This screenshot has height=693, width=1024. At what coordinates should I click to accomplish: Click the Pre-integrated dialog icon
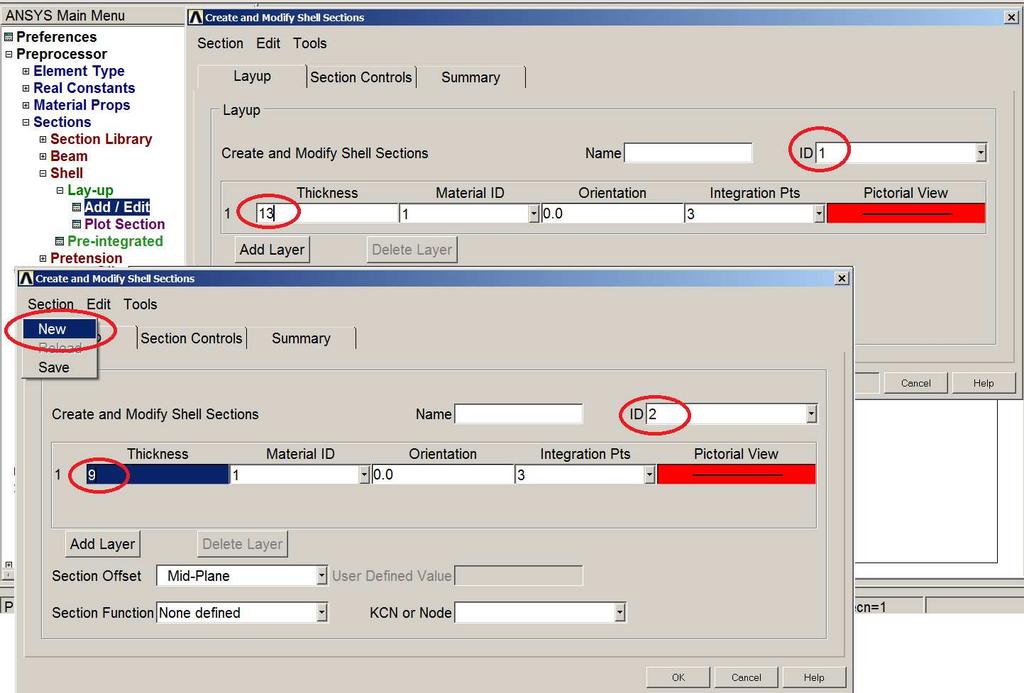coord(59,241)
